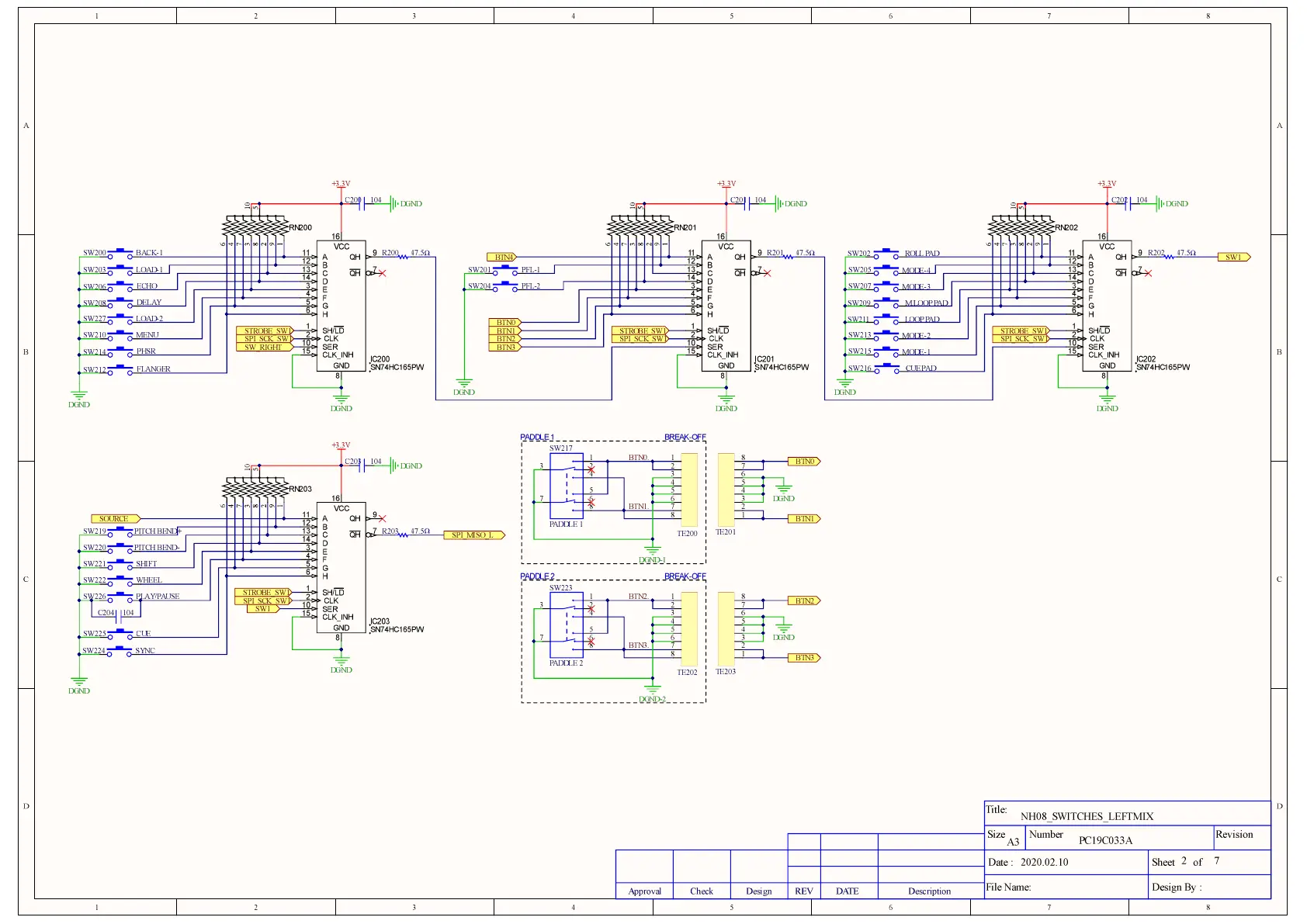Select the IC201 shift register body
1307x924 pixels.
[726, 306]
